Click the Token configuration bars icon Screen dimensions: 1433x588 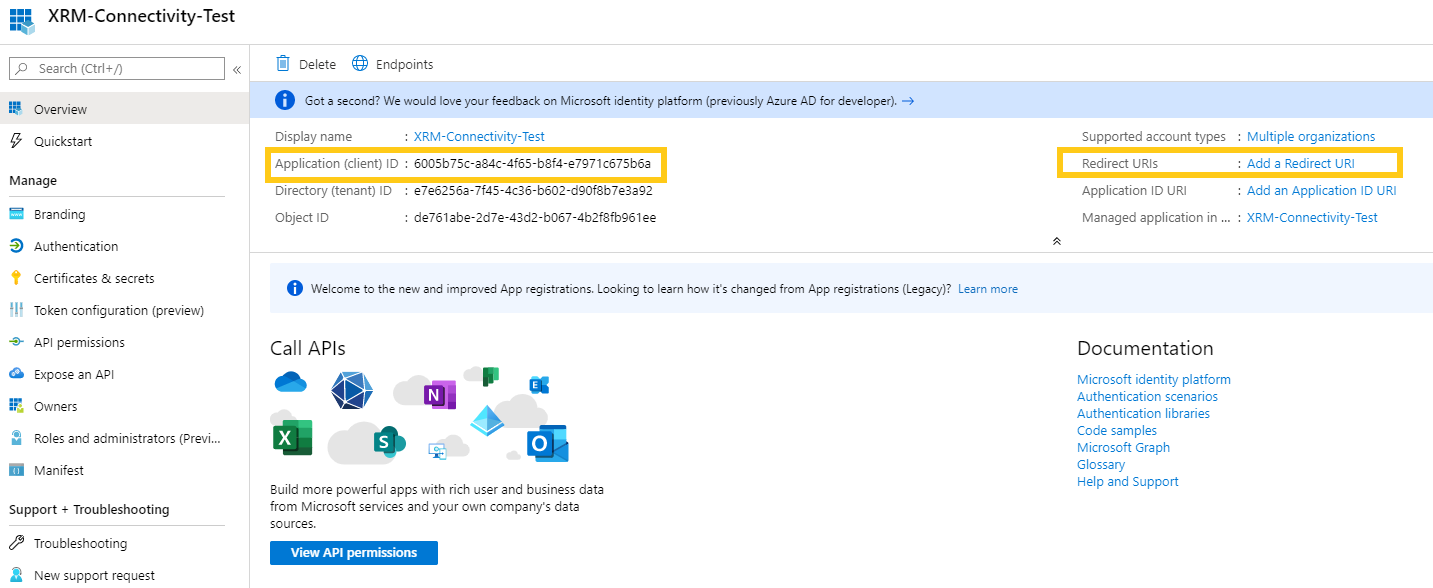click(x=16, y=310)
